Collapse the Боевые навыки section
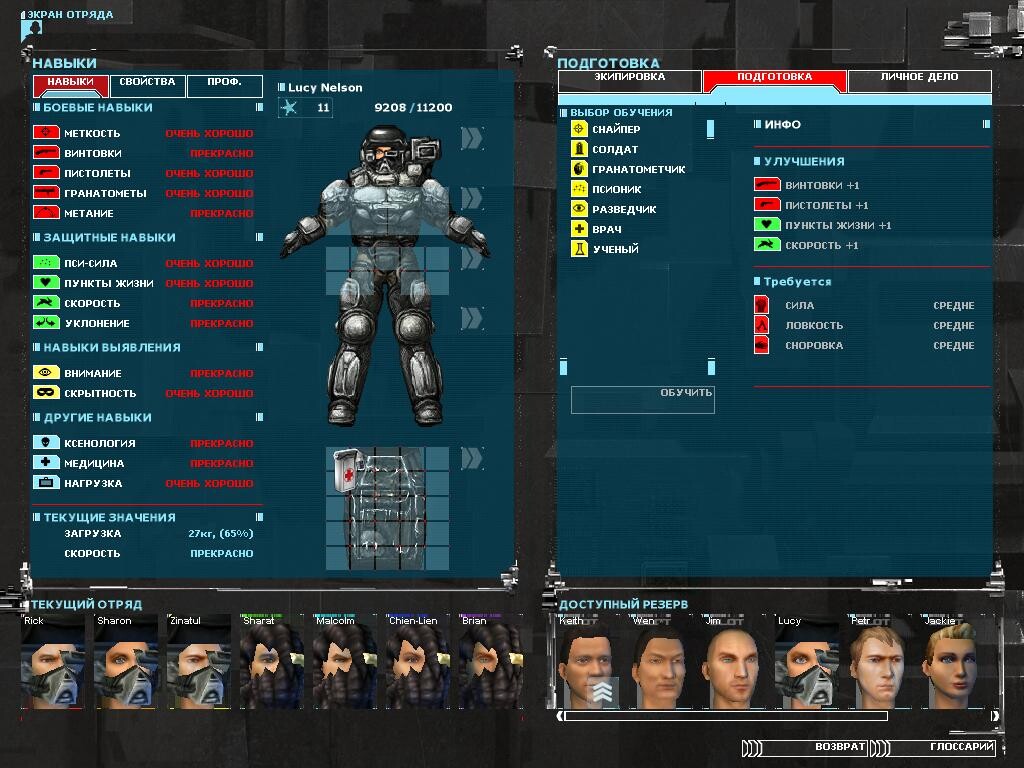Screen dimensions: 1024x768 pos(259,107)
